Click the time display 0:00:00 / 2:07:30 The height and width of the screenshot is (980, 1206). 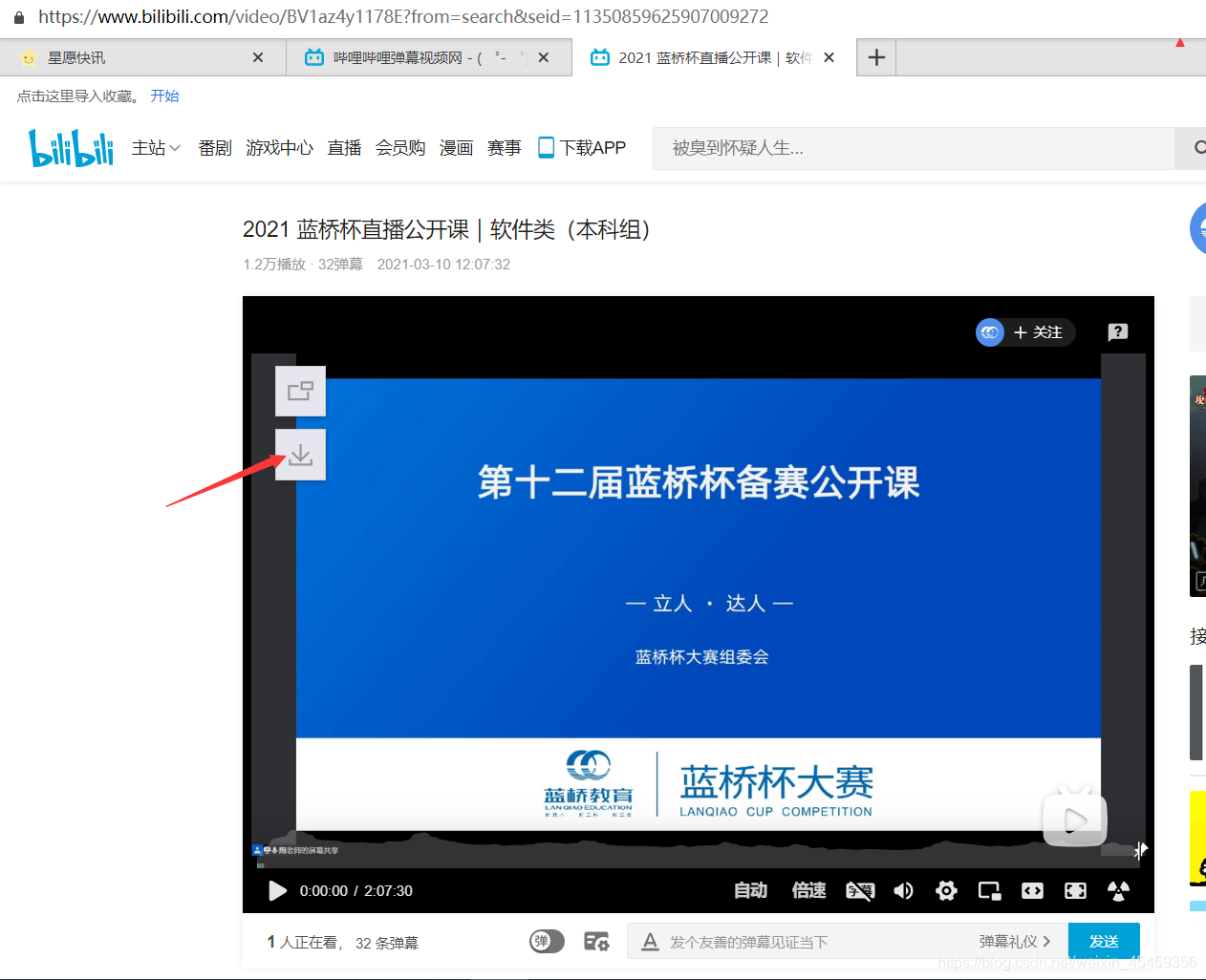tap(356, 891)
